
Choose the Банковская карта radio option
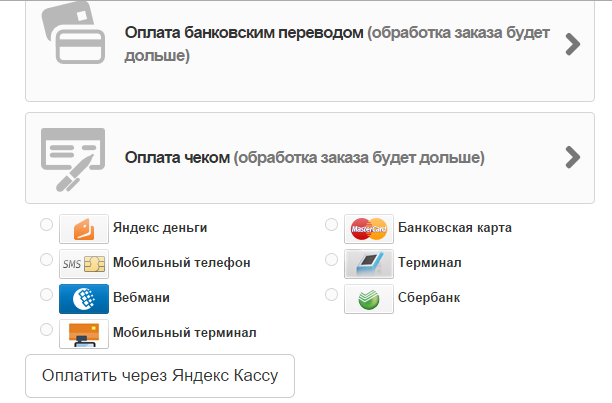click(332, 226)
